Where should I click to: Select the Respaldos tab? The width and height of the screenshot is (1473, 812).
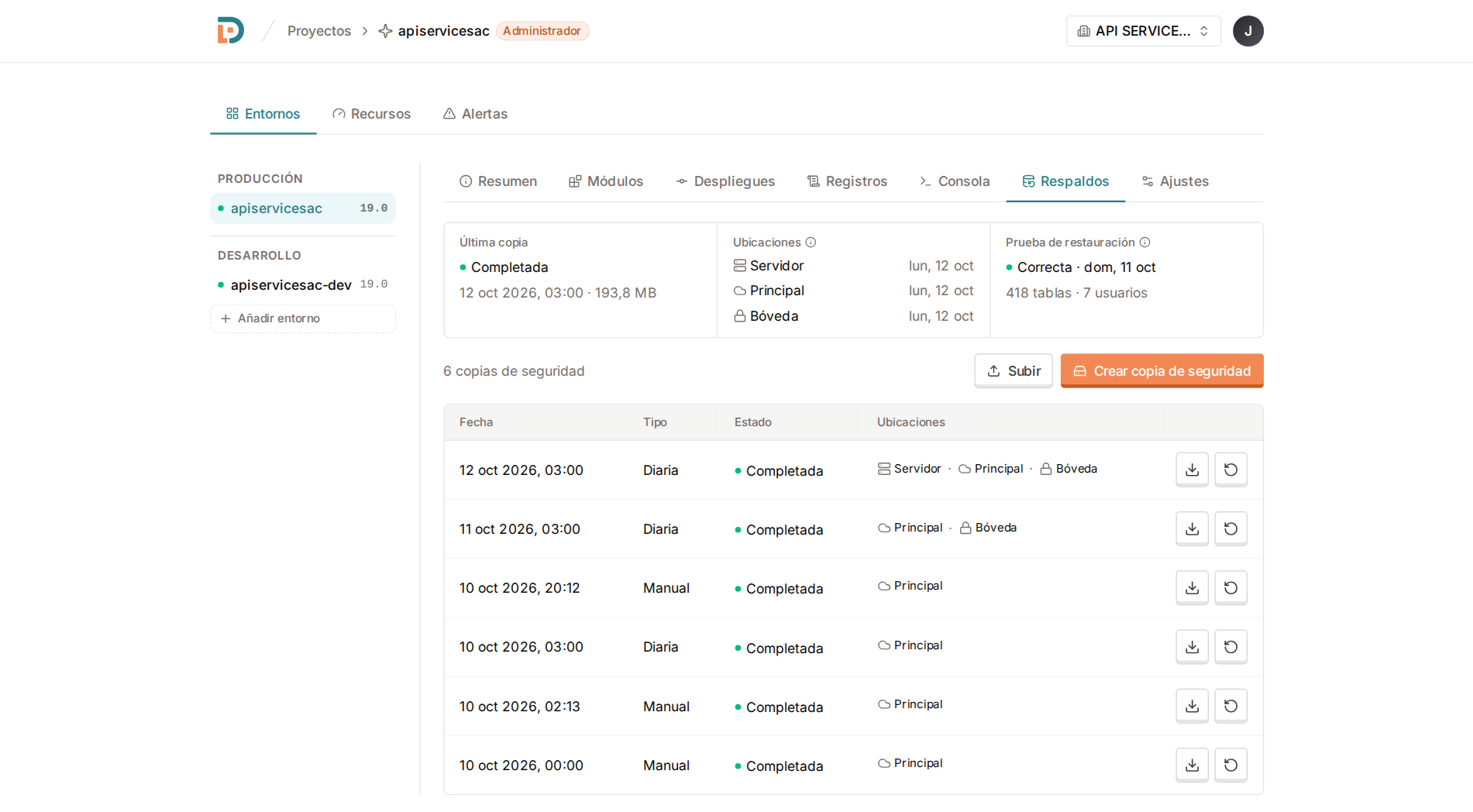(x=1065, y=181)
